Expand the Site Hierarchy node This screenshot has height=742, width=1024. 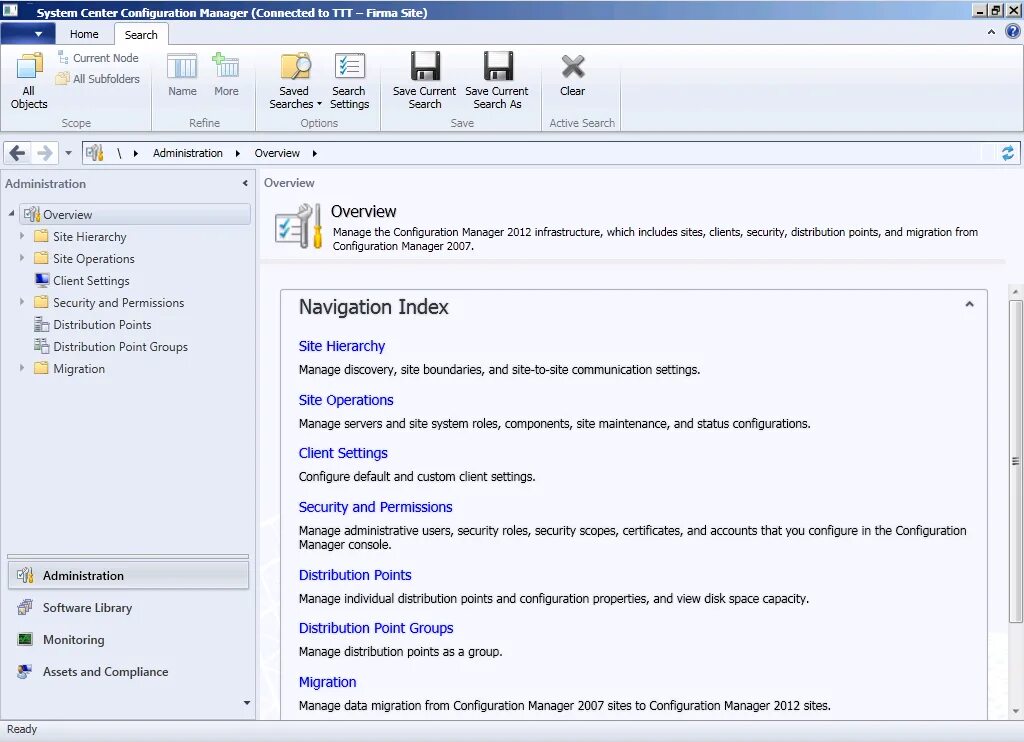click(22, 236)
